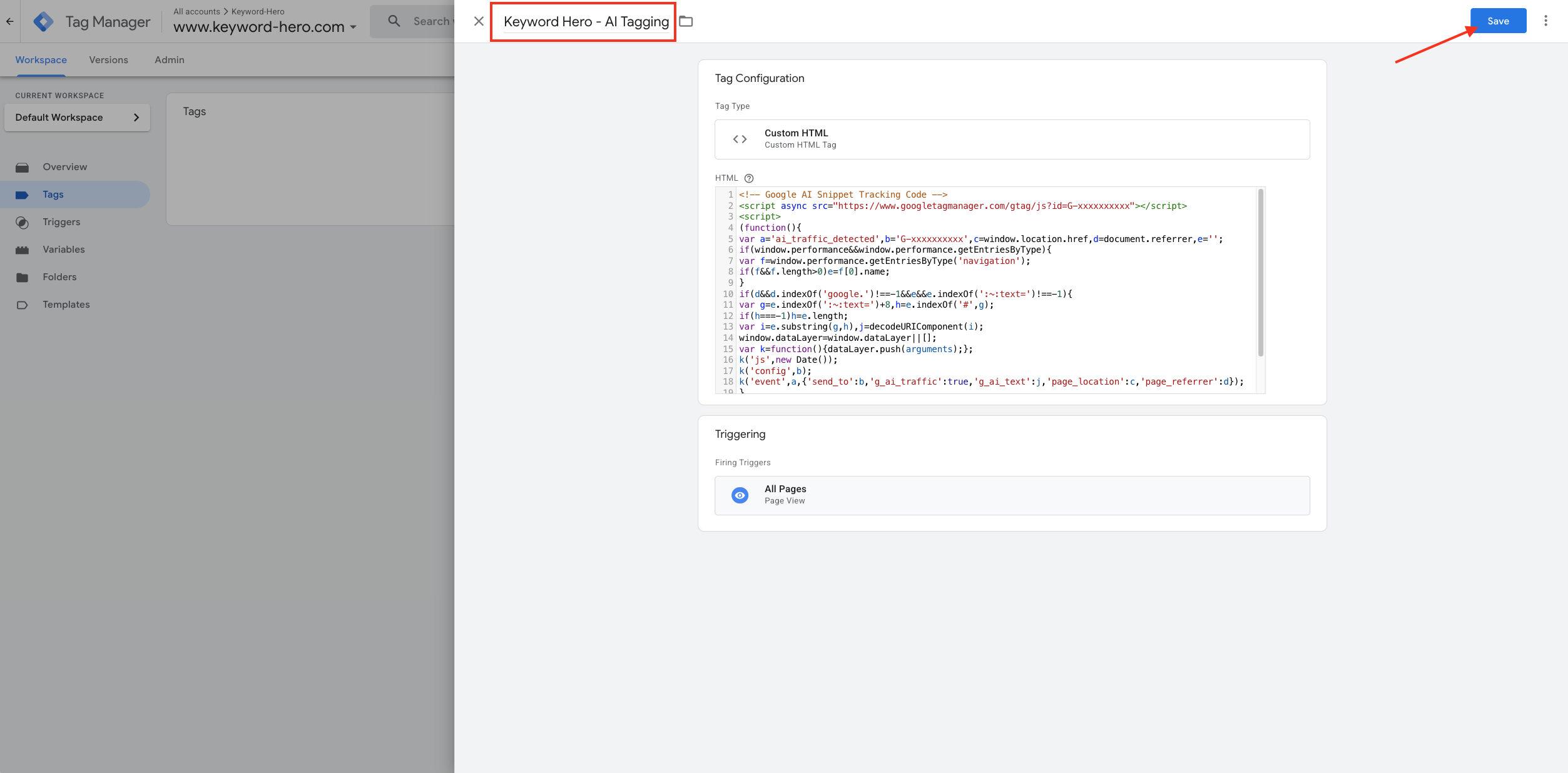This screenshot has height=773, width=1568.
Task: Click the HTML help question mark icon
Action: coord(749,178)
